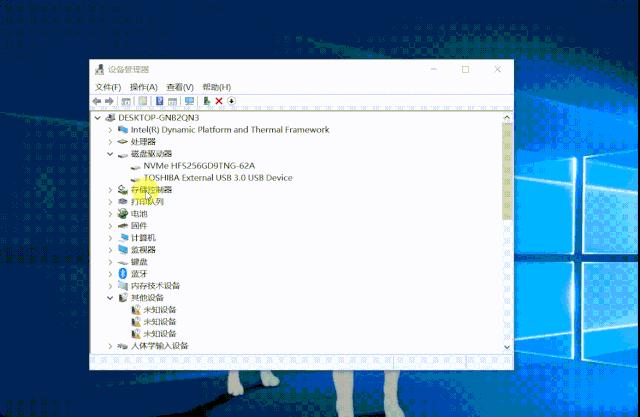Select NVMe HFS256GD9TNG-62A drive
Screen dimensions: 640x417
pyautogui.click(x=199, y=166)
